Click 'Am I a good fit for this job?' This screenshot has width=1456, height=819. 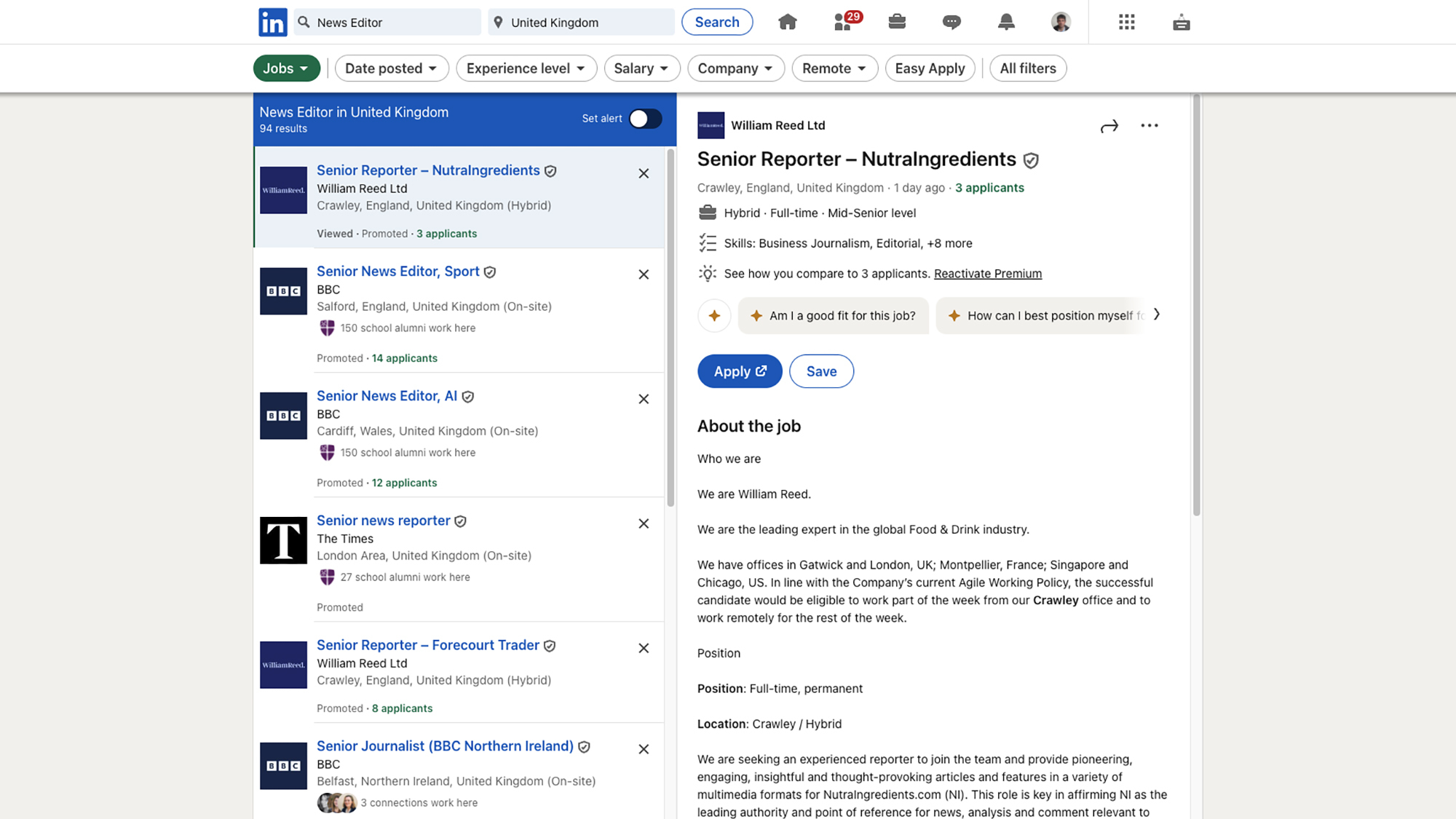(x=834, y=315)
